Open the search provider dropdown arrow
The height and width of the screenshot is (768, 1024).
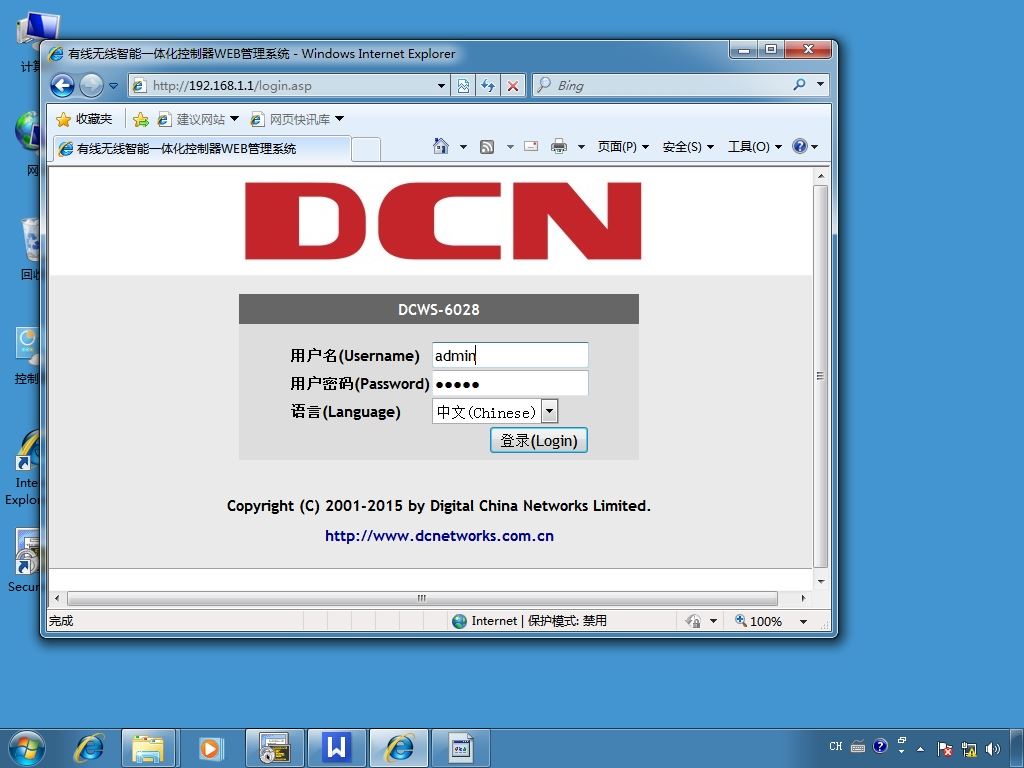[821, 85]
